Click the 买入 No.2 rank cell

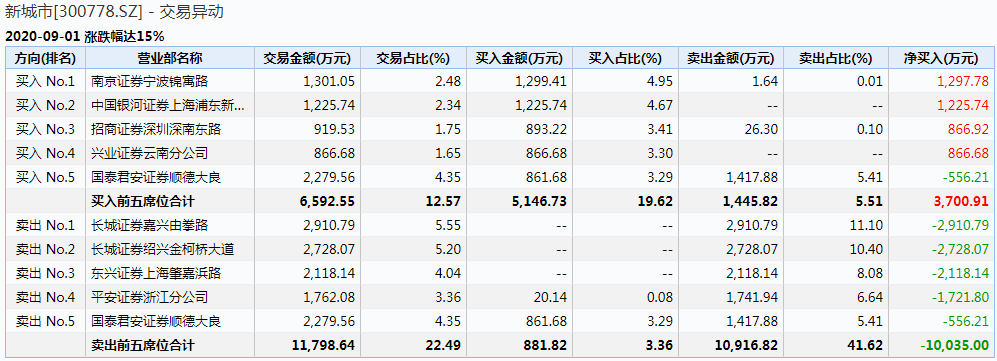pyautogui.click(x=45, y=106)
